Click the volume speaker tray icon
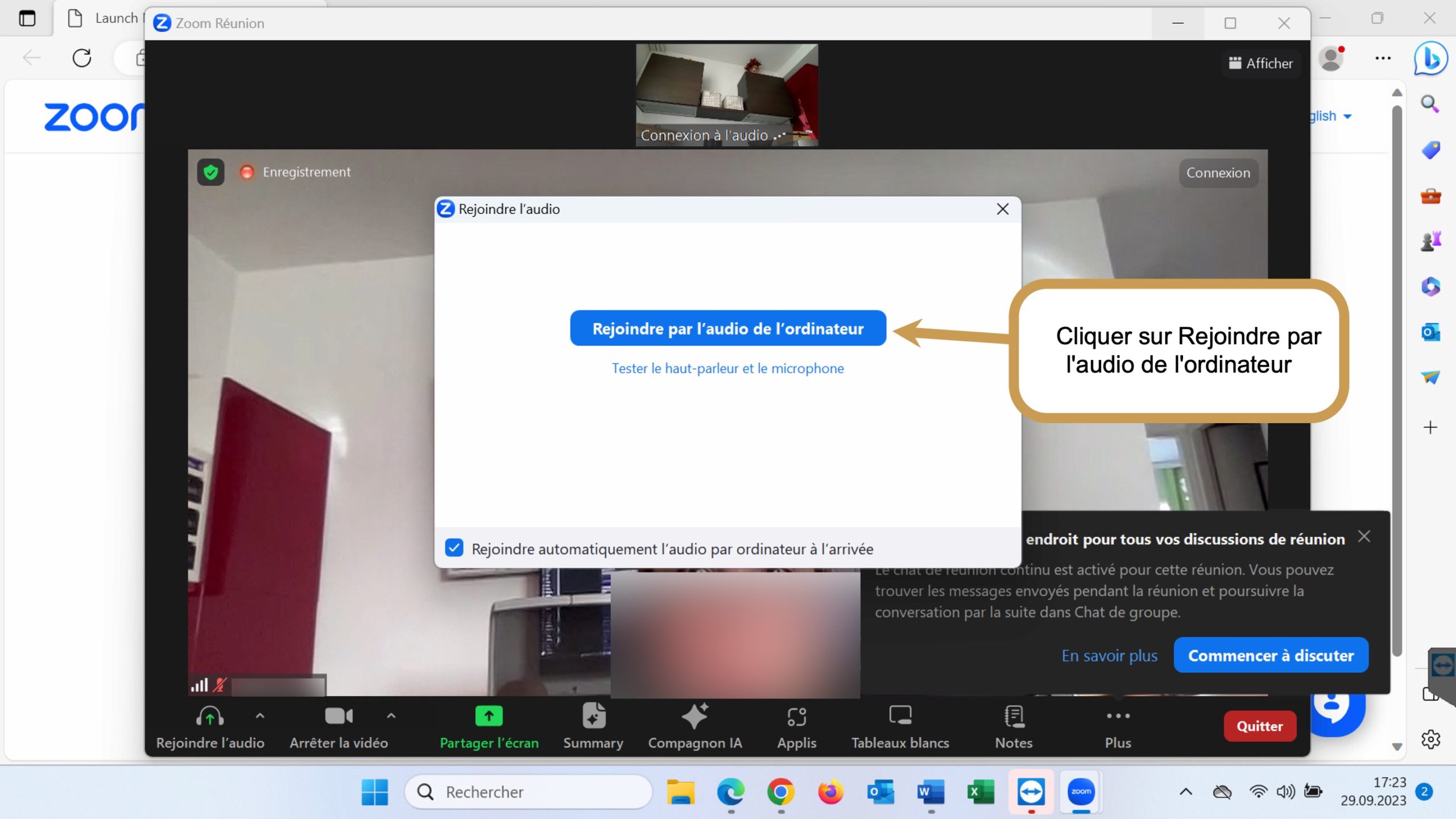Viewport: 1456px width, 819px height. click(x=1285, y=792)
